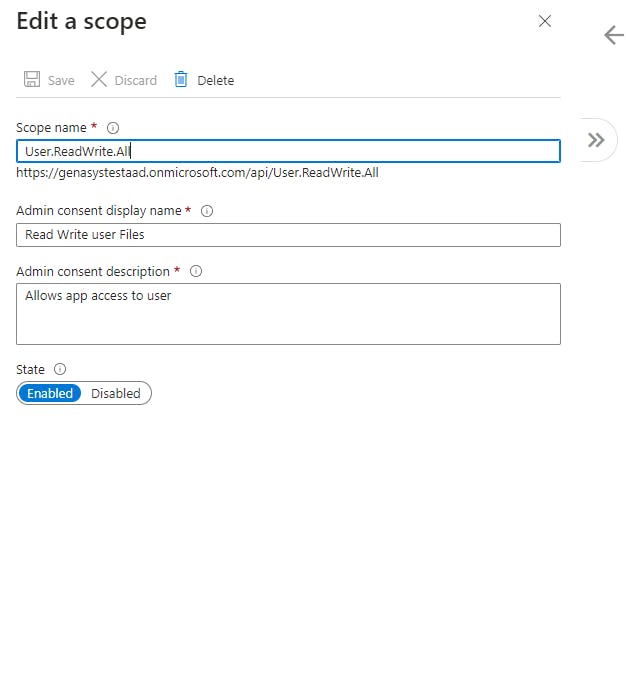Click the Delete trash can icon

click(x=181, y=79)
